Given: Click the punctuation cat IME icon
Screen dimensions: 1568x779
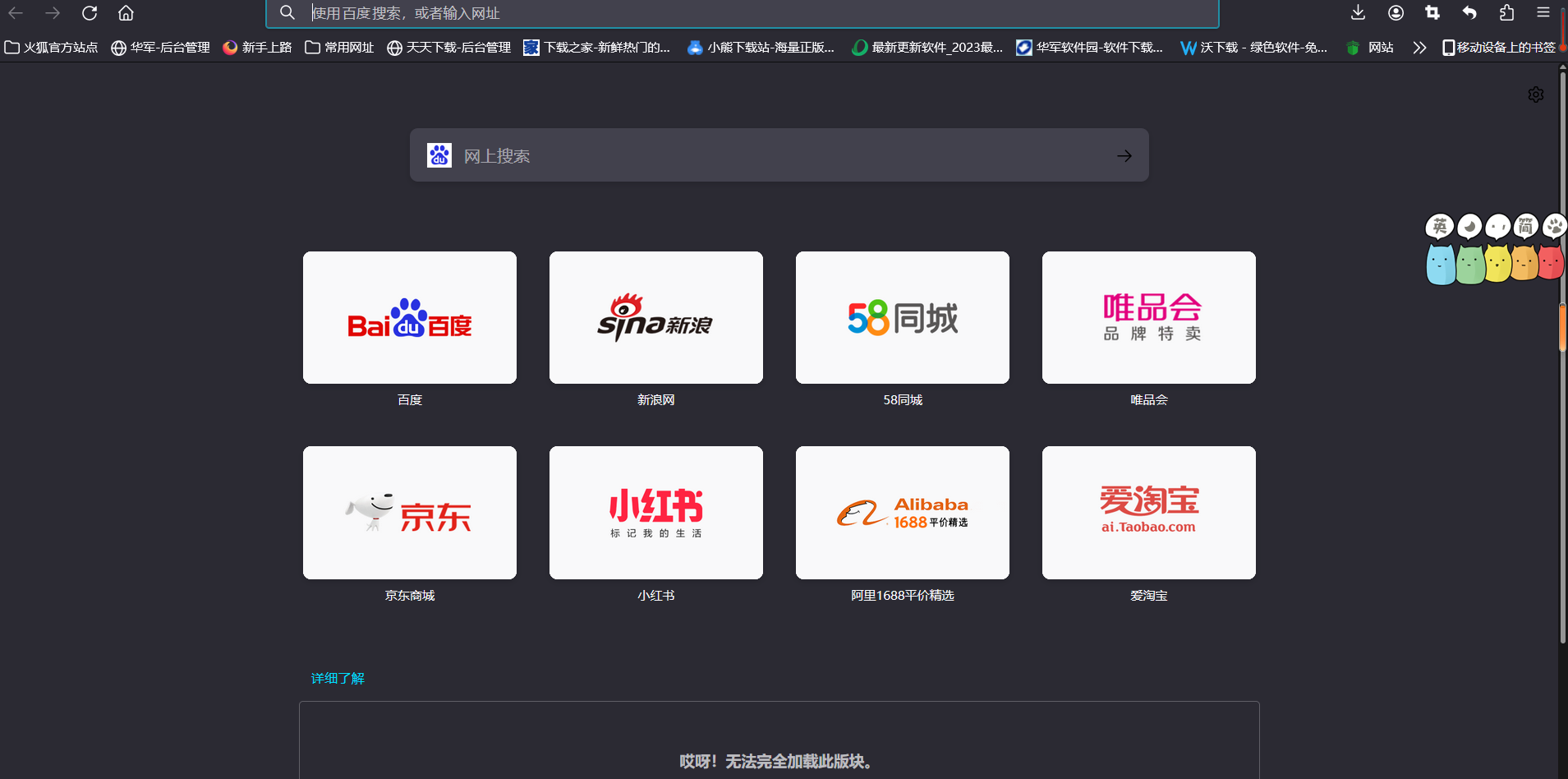Looking at the screenshot, I should (1497, 249).
